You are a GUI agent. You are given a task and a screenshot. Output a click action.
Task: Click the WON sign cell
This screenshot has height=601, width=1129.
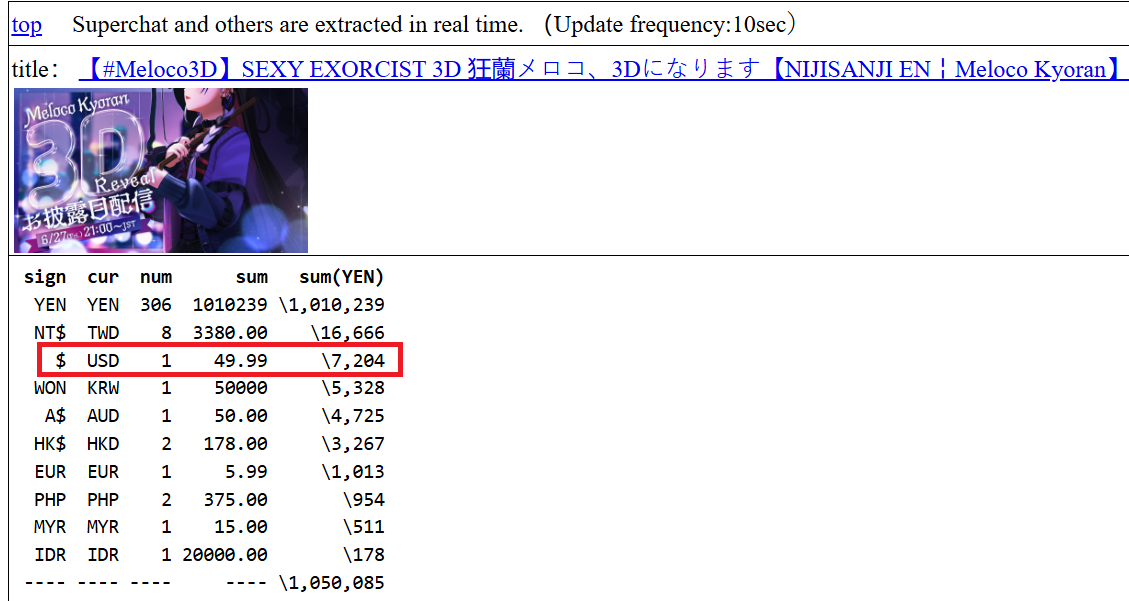point(50,389)
